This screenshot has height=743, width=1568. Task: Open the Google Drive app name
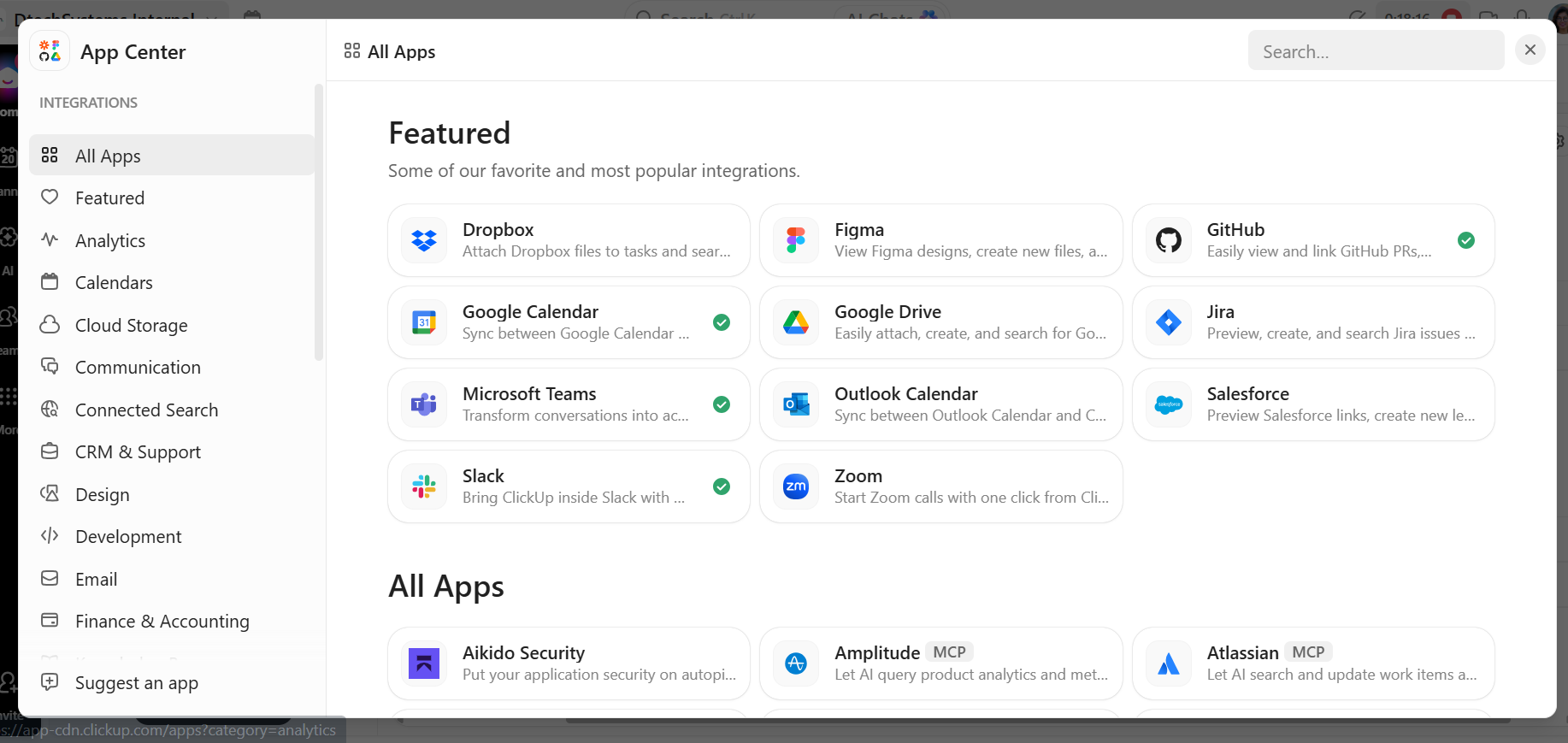[887, 311]
